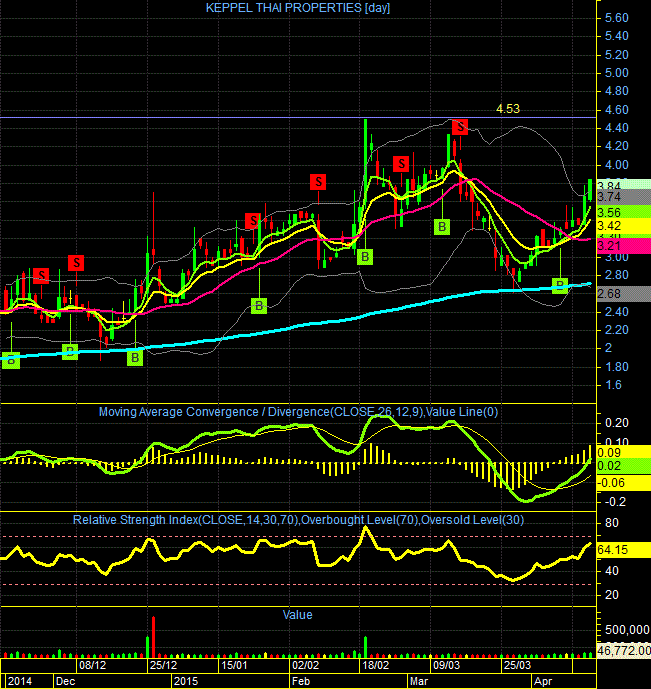
Task: Click the 4.53 resistance level label
Action: (508, 109)
